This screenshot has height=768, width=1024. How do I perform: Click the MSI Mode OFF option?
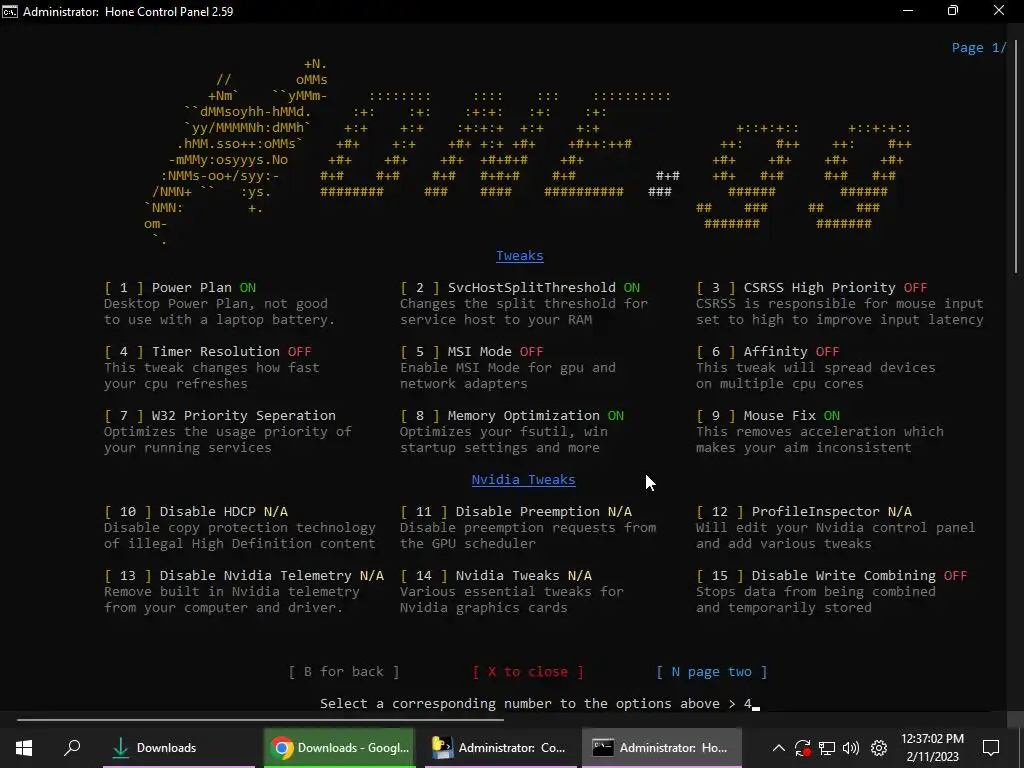tap(472, 351)
